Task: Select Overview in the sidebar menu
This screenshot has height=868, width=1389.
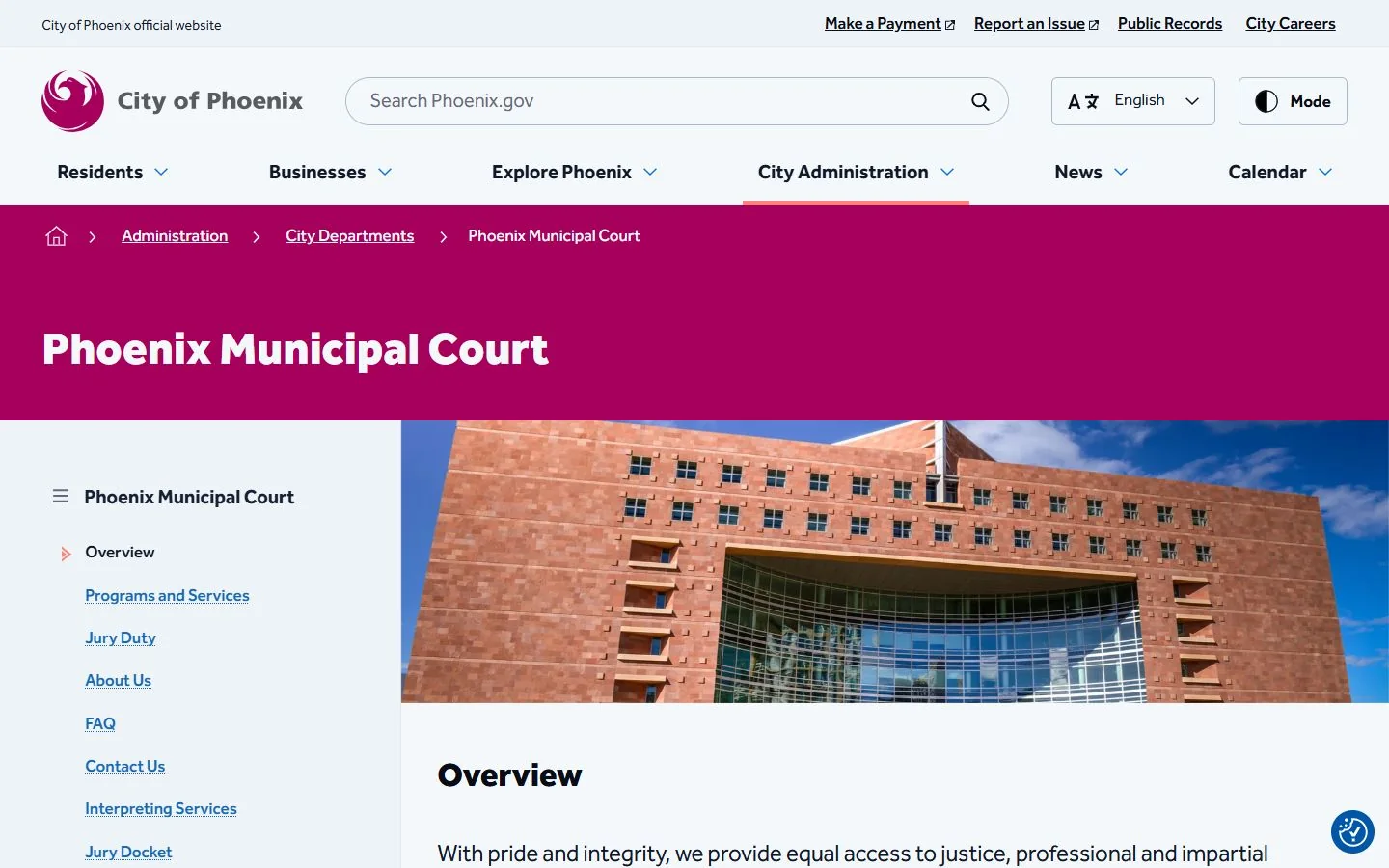Action: click(x=120, y=553)
